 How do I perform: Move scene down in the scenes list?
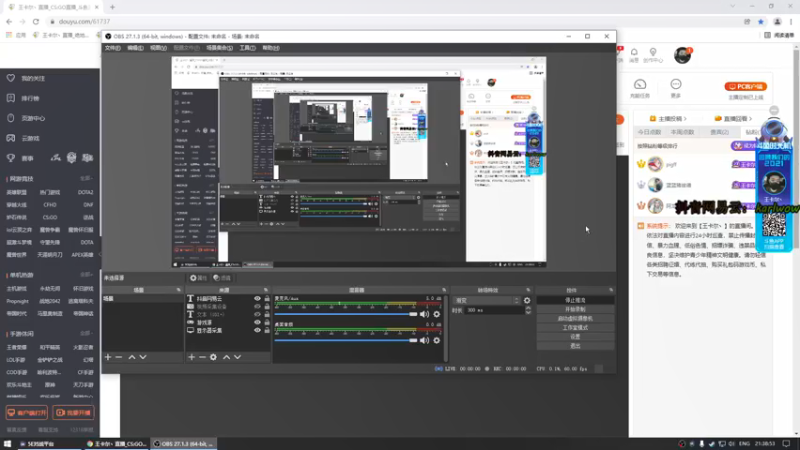pyautogui.click(x=143, y=357)
